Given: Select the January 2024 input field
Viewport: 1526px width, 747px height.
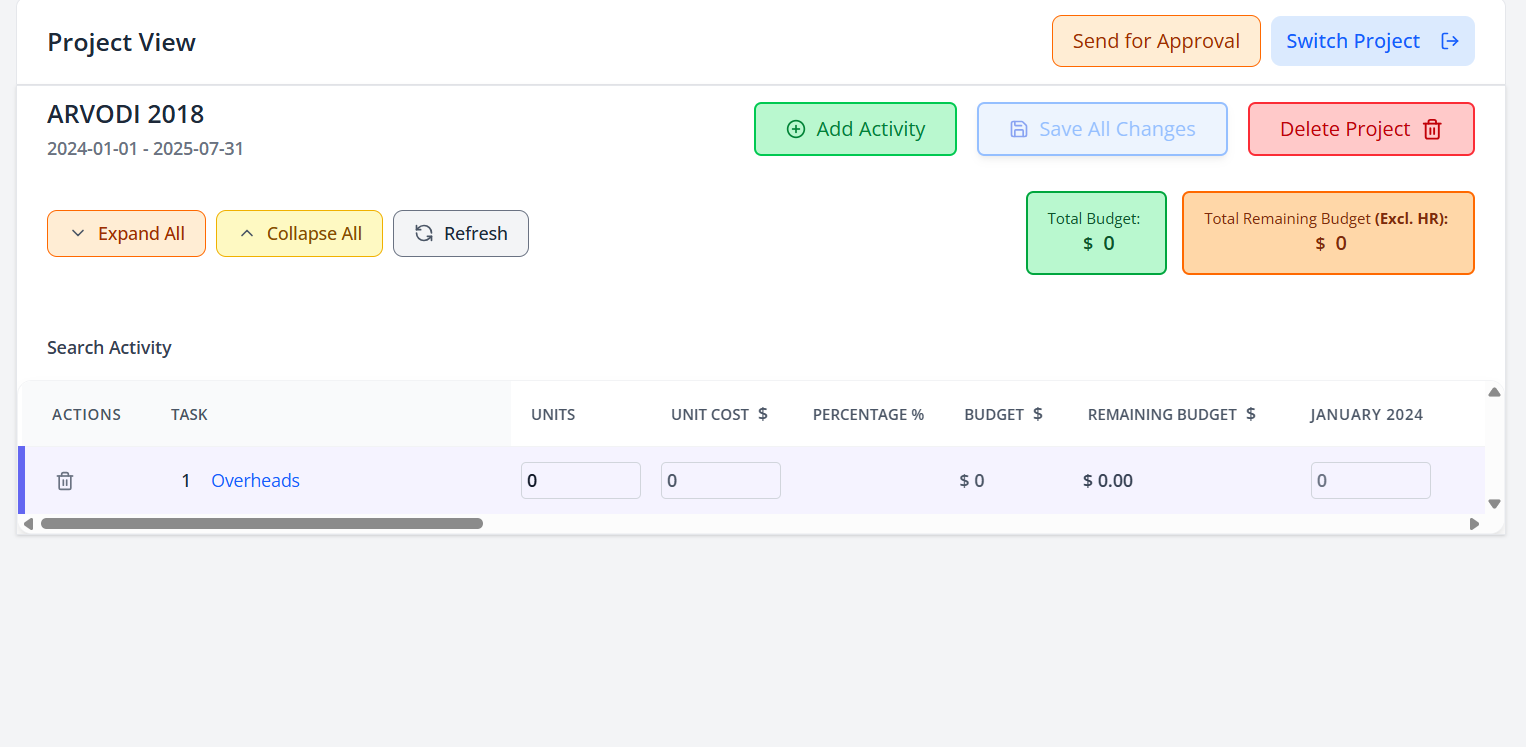Looking at the screenshot, I should 1370,481.
